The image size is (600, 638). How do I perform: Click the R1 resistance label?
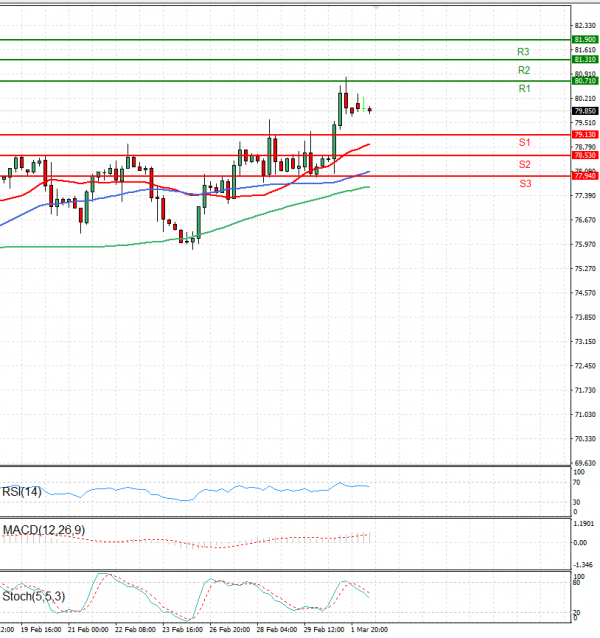(x=524, y=88)
